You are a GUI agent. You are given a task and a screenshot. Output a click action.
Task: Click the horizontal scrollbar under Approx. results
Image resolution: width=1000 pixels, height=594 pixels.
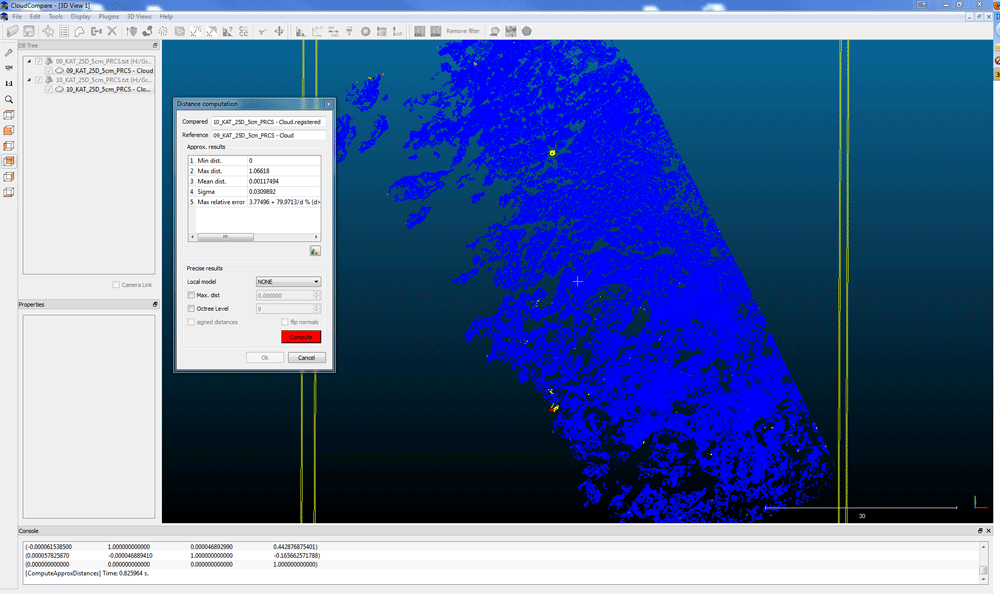tap(225, 236)
